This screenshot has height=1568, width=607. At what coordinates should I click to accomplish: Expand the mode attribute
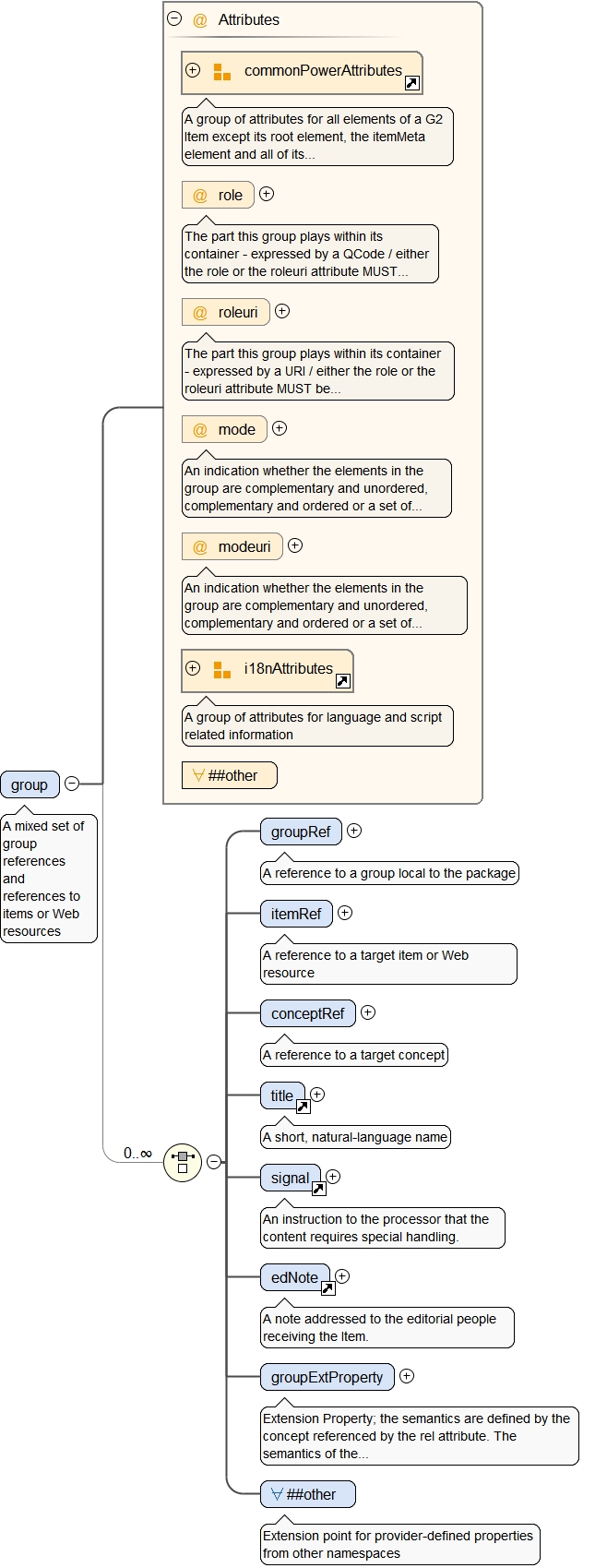[x=280, y=428]
